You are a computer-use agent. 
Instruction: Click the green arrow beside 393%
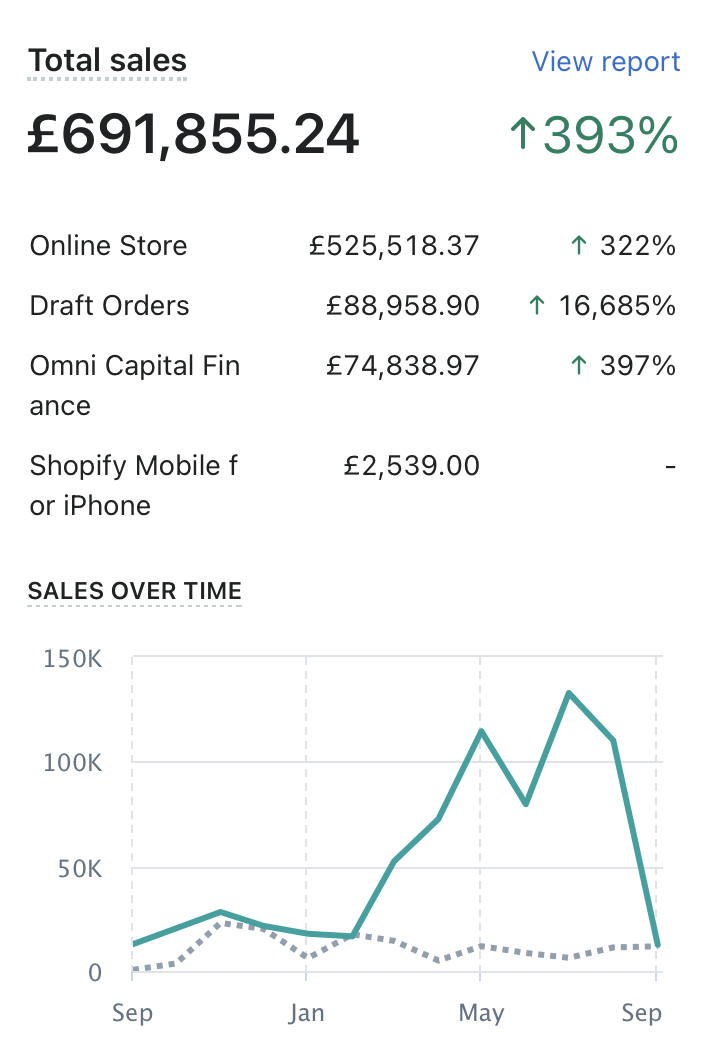point(522,135)
